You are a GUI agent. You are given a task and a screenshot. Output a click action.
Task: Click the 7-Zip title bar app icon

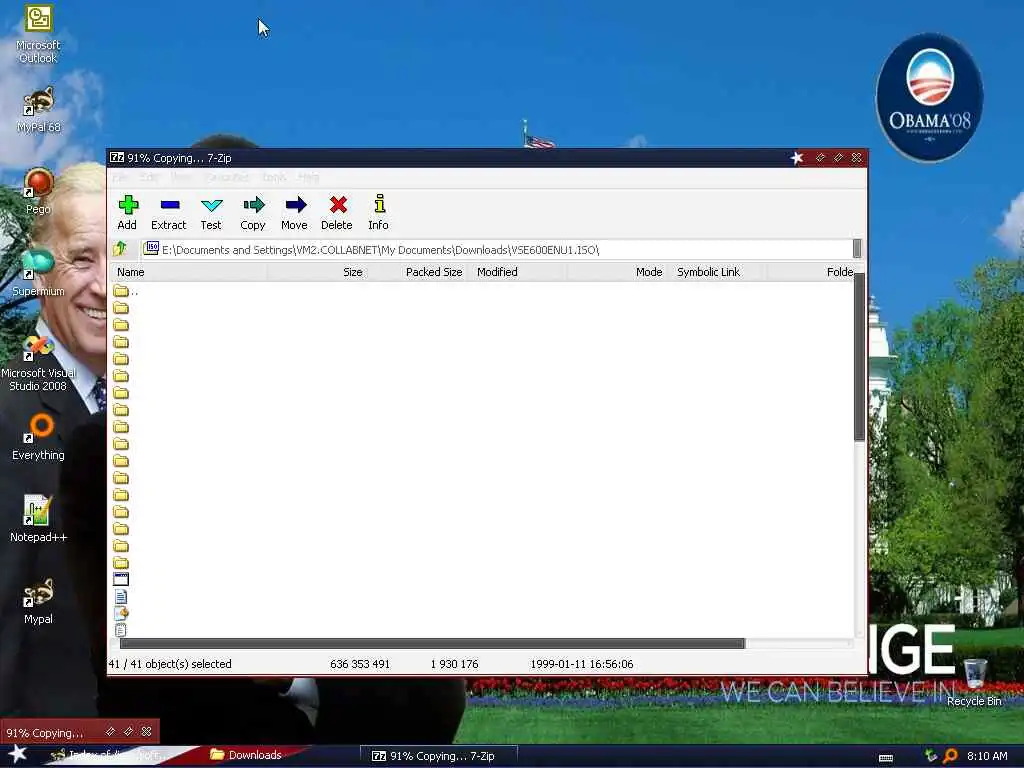click(x=117, y=157)
